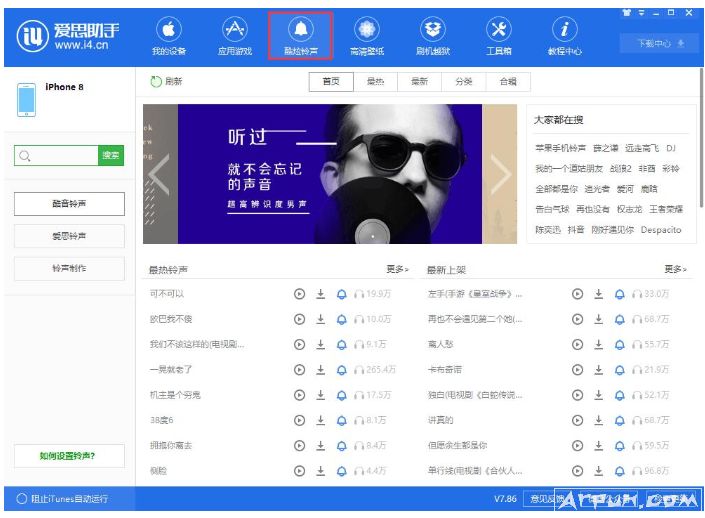The width and height of the screenshot is (705, 518).
Task: Download the 机主是个穷鬼 ringtone
Action: pos(321,395)
